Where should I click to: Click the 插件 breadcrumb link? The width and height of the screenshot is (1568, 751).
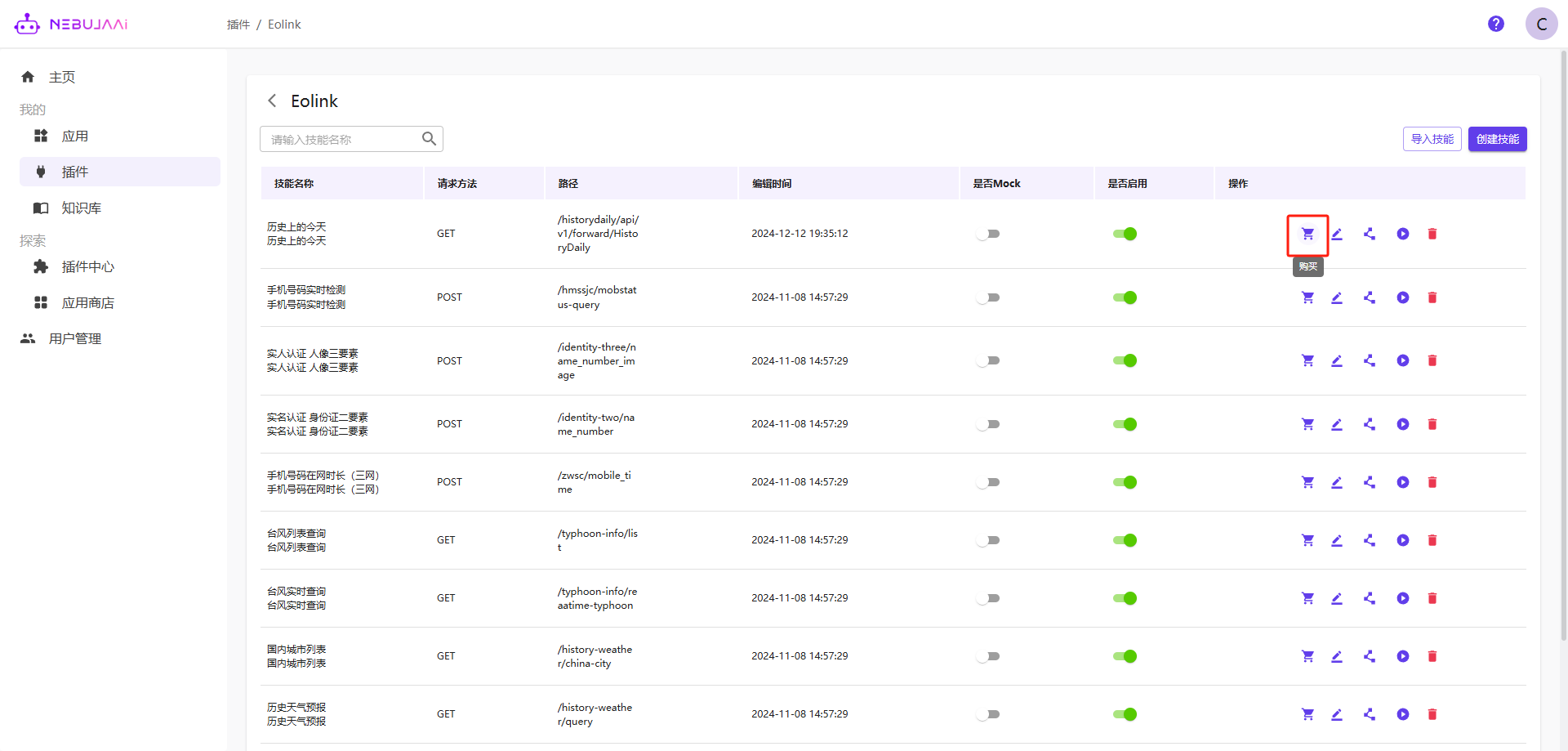[238, 25]
